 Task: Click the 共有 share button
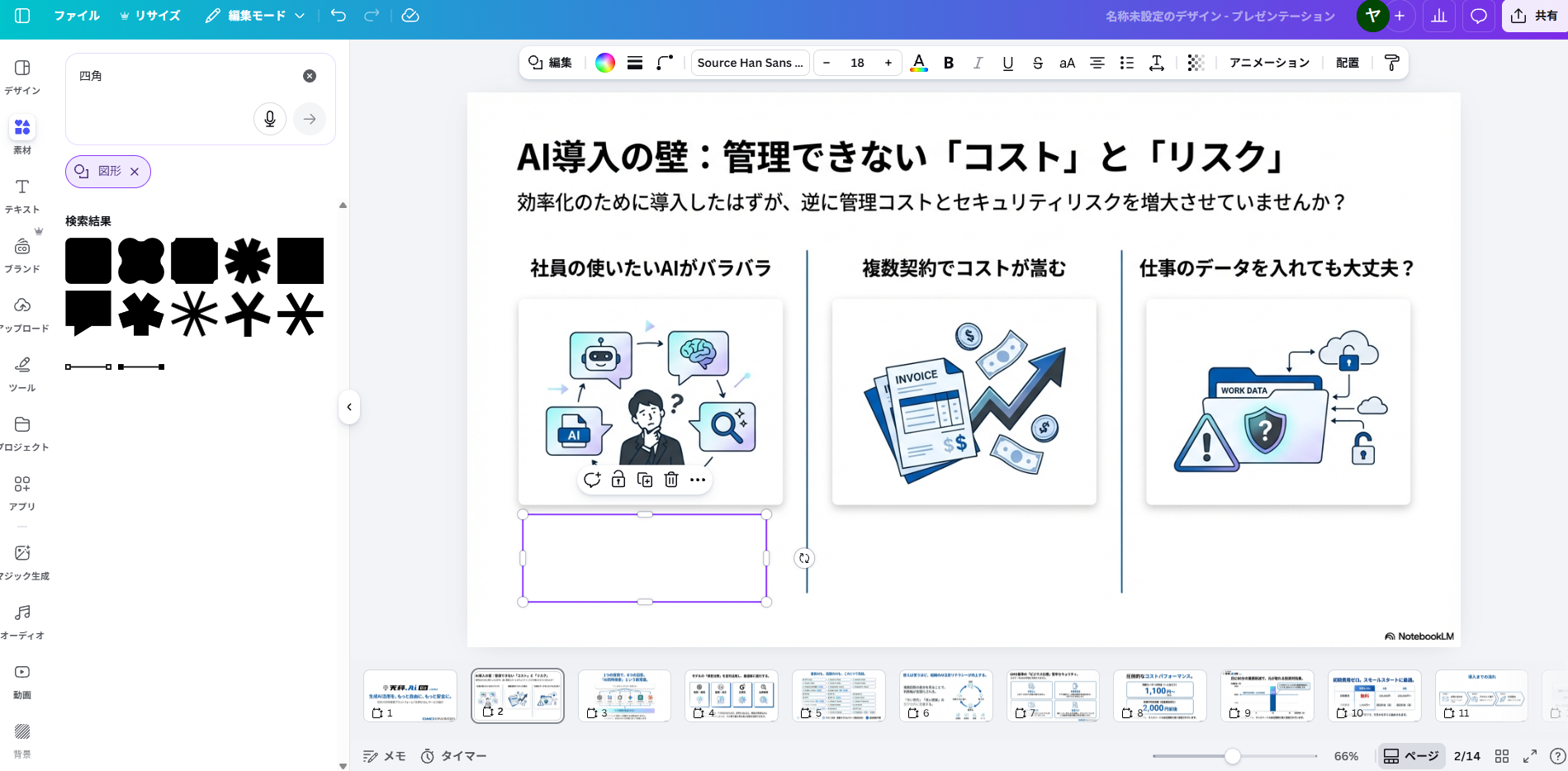[x=1535, y=16]
